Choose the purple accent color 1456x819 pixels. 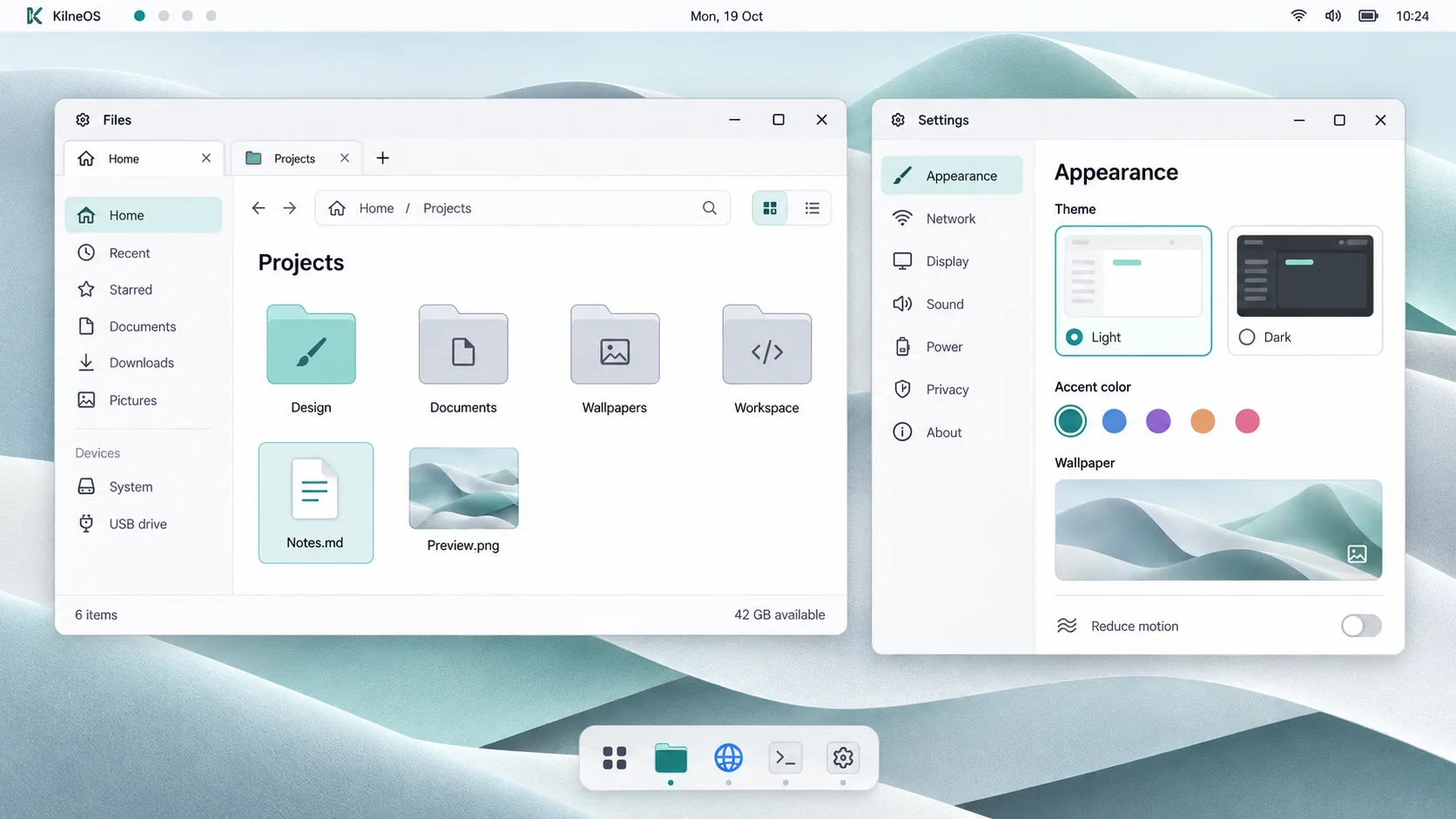point(1158,421)
